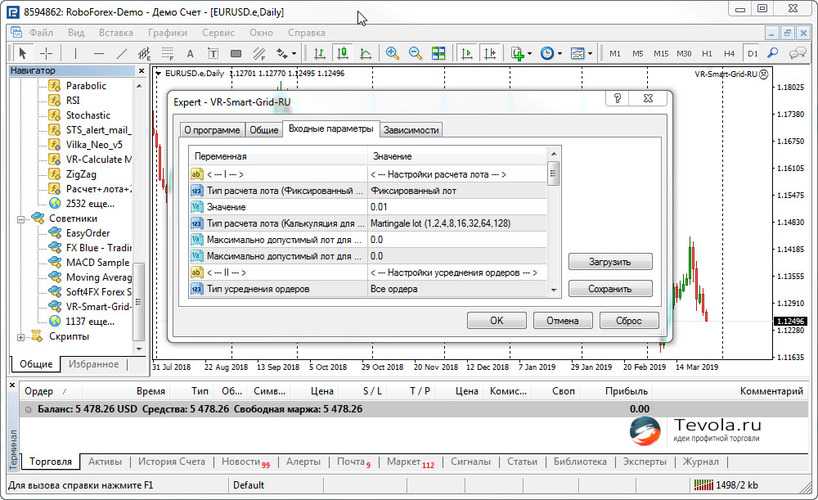Zoom in on the chart
Screen dimensions: 818x500
pos(392,53)
